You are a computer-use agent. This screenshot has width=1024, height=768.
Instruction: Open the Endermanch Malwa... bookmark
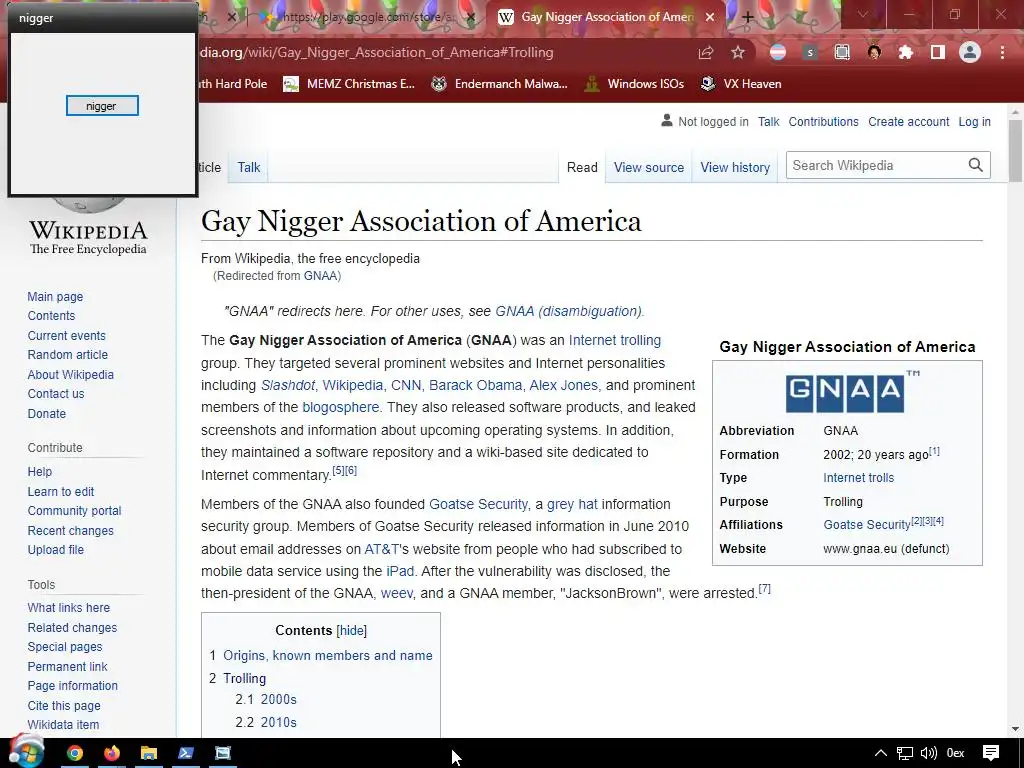499,84
